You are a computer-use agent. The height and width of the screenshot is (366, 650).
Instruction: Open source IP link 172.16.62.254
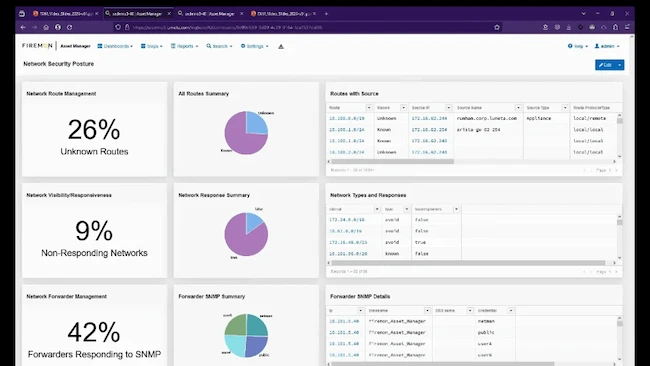click(429, 130)
